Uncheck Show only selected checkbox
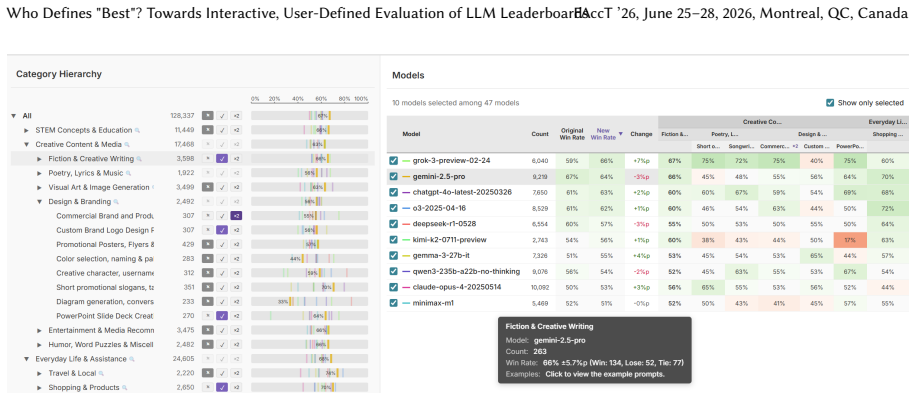This screenshot has height=398, width=915. pos(830,103)
